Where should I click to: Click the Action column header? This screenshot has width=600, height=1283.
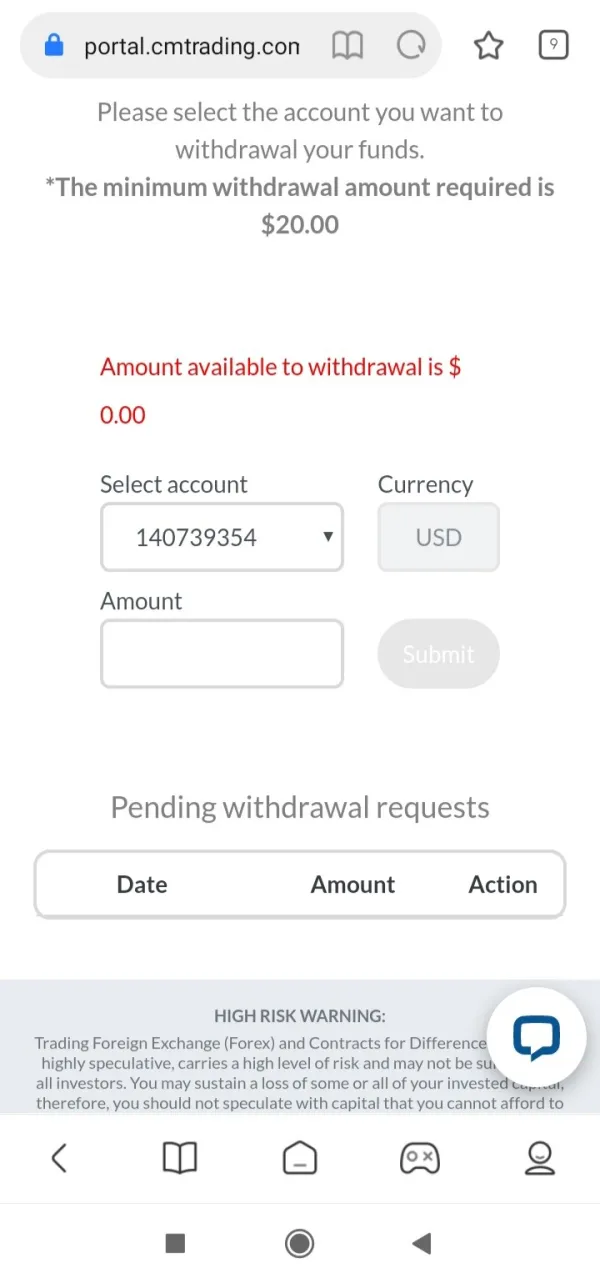point(503,885)
